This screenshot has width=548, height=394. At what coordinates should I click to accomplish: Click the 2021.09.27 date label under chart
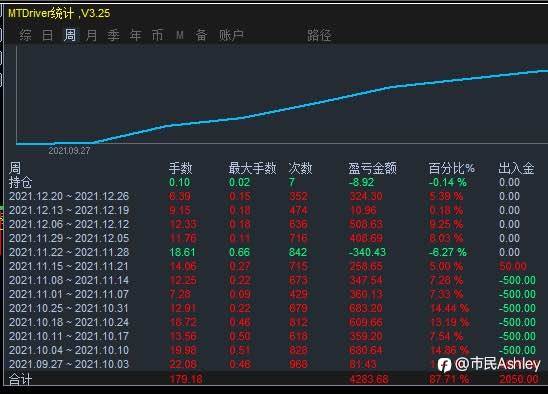point(69,151)
